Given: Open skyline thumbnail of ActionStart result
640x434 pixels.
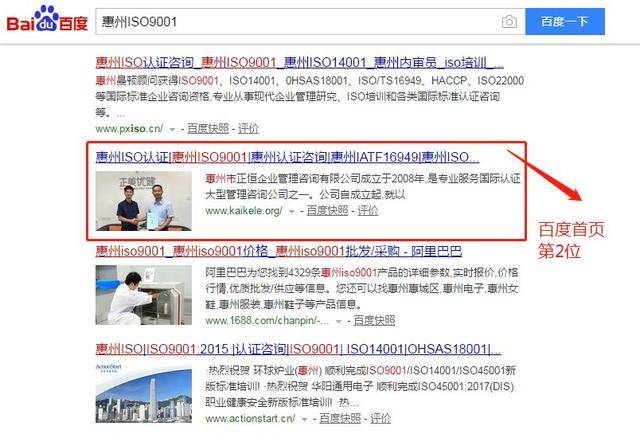Looking at the screenshot, I should [143, 393].
